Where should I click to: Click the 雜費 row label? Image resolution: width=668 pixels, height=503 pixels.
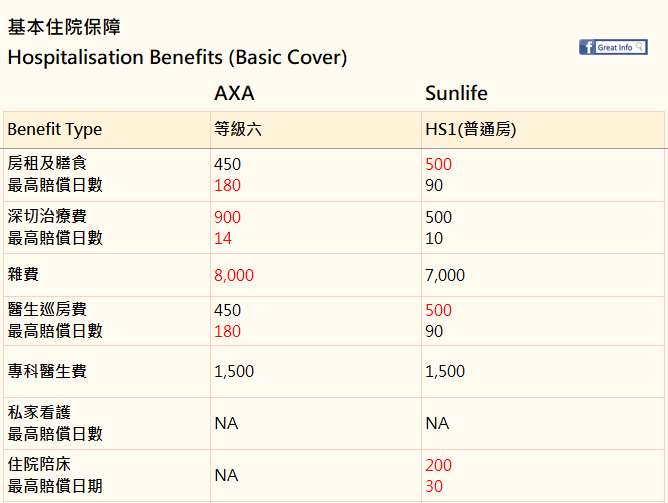[23, 274]
